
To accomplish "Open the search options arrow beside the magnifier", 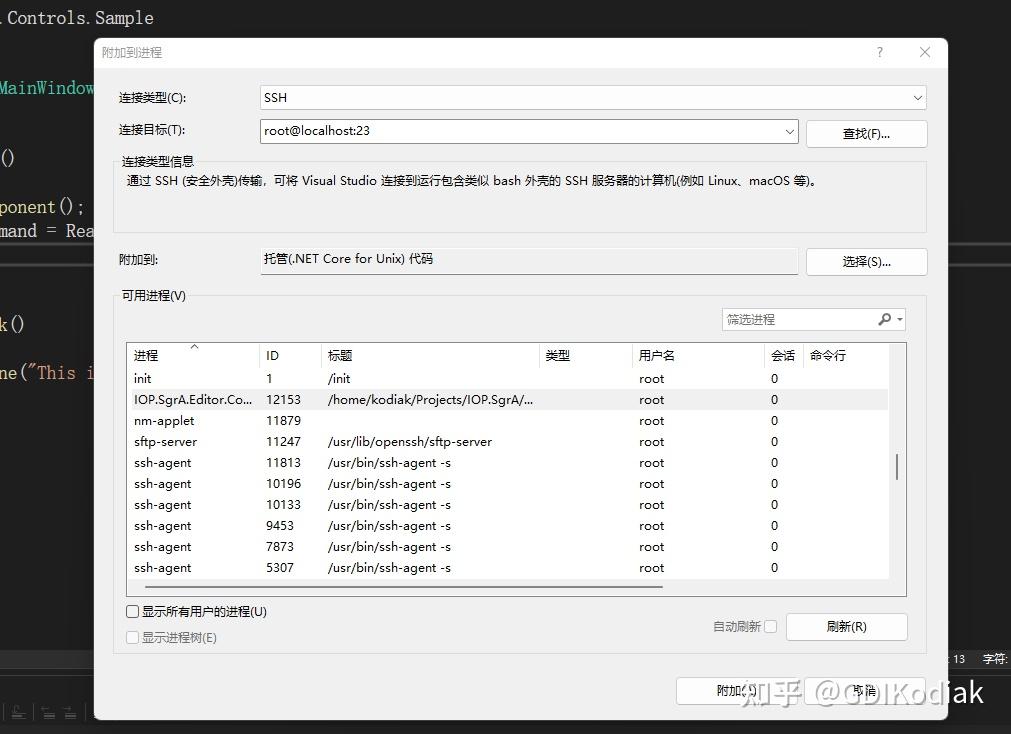I will click(899, 318).
